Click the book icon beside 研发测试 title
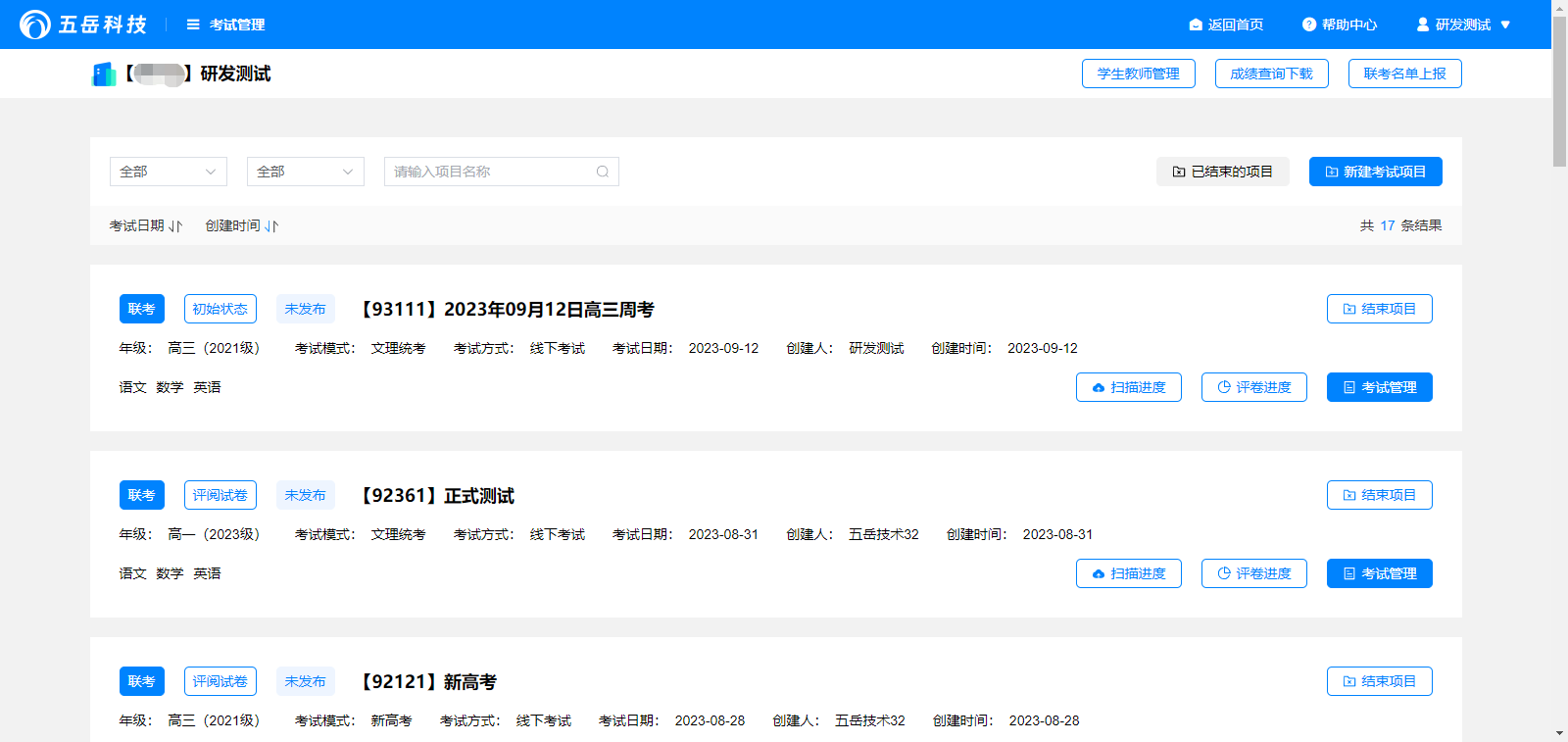The width and height of the screenshot is (1568, 742). click(x=104, y=74)
